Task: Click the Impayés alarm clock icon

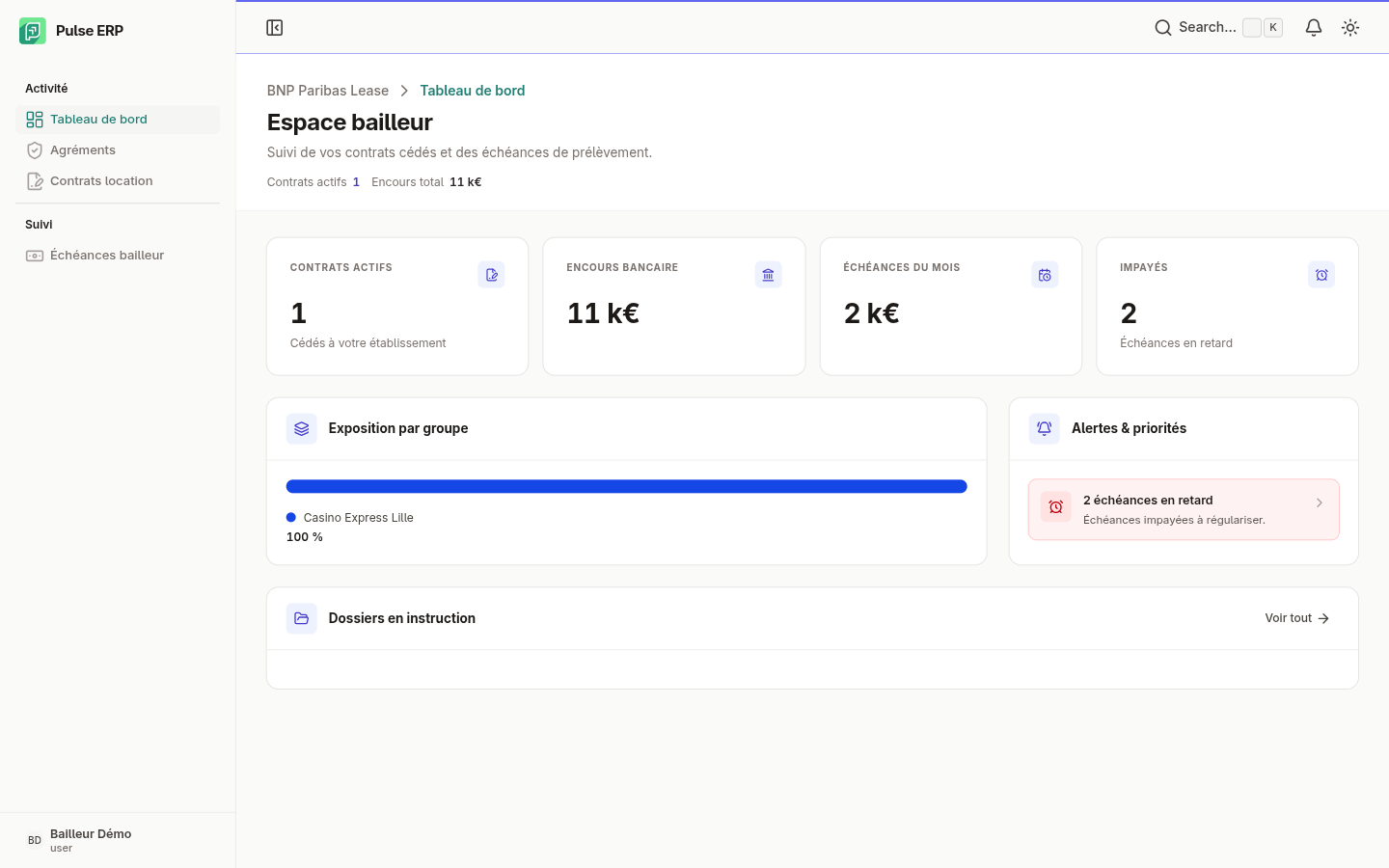Action: (1321, 275)
